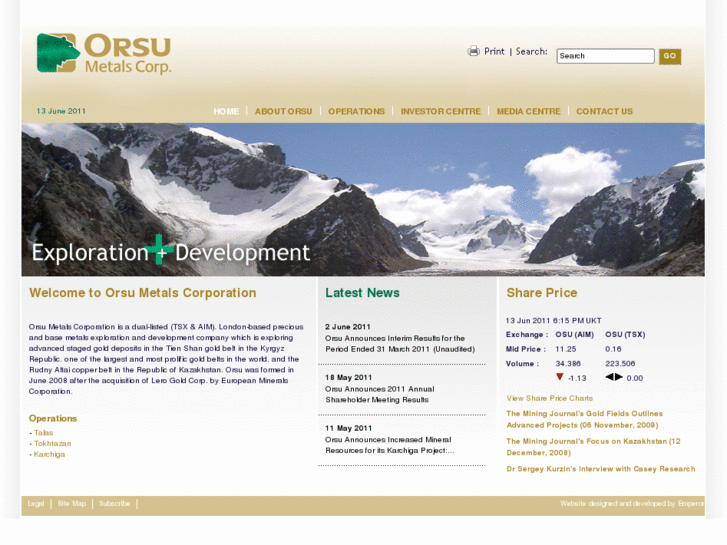Open the INVESTOR CENTRE menu

pyautogui.click(x=440, y=111)
